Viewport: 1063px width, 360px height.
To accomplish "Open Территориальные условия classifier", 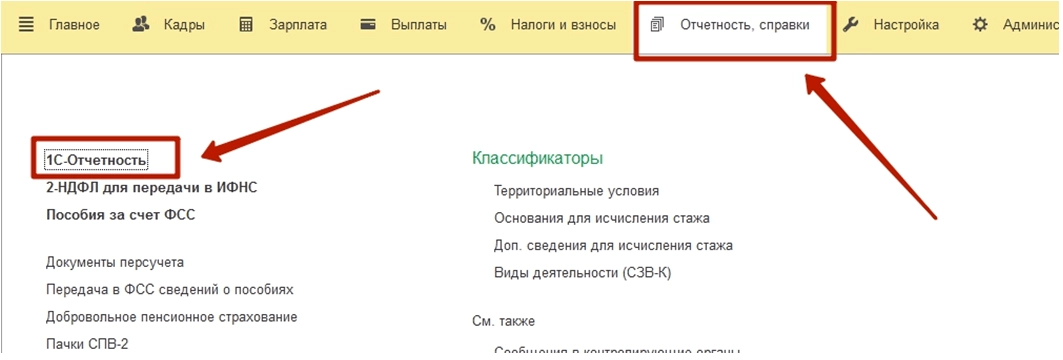I will [576, 191].
